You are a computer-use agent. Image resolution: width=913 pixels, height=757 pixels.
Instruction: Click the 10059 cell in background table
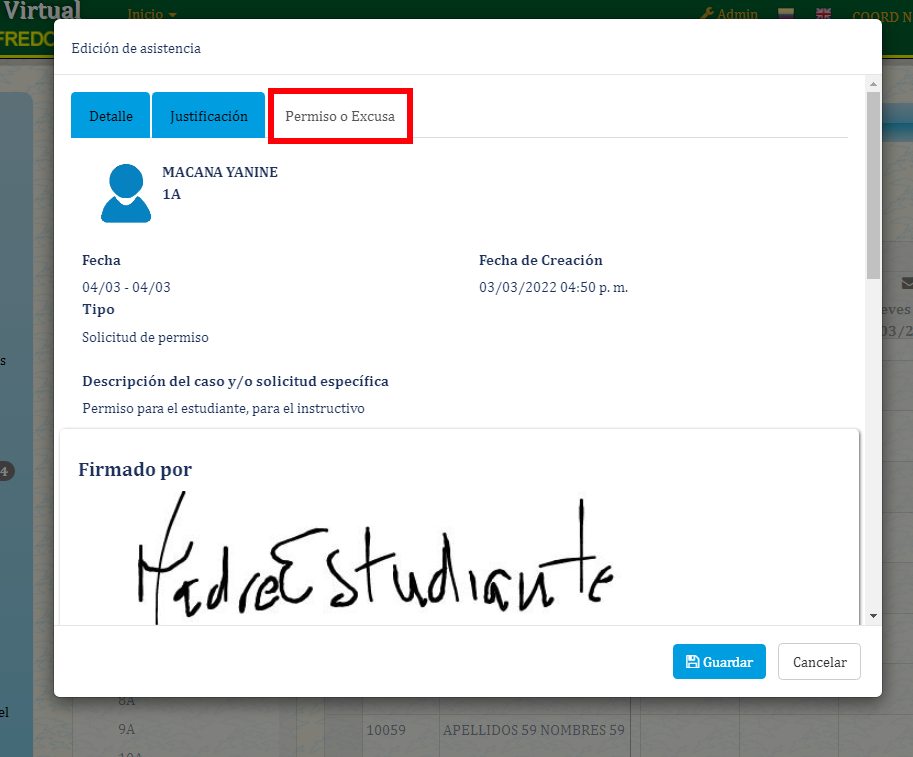click(x=385, y=730)
